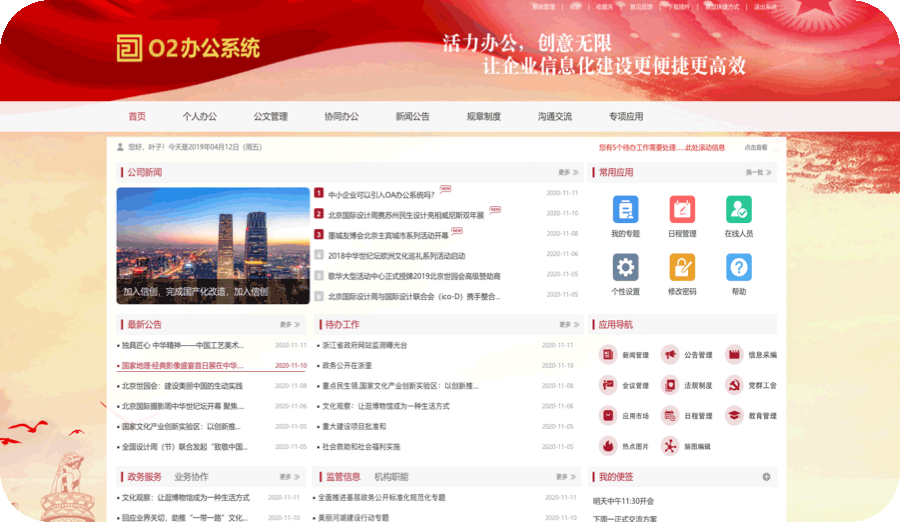This screenshot has height=522, width=900.
Task: Open the news slideshow skyline image
Action: [213, 246]
